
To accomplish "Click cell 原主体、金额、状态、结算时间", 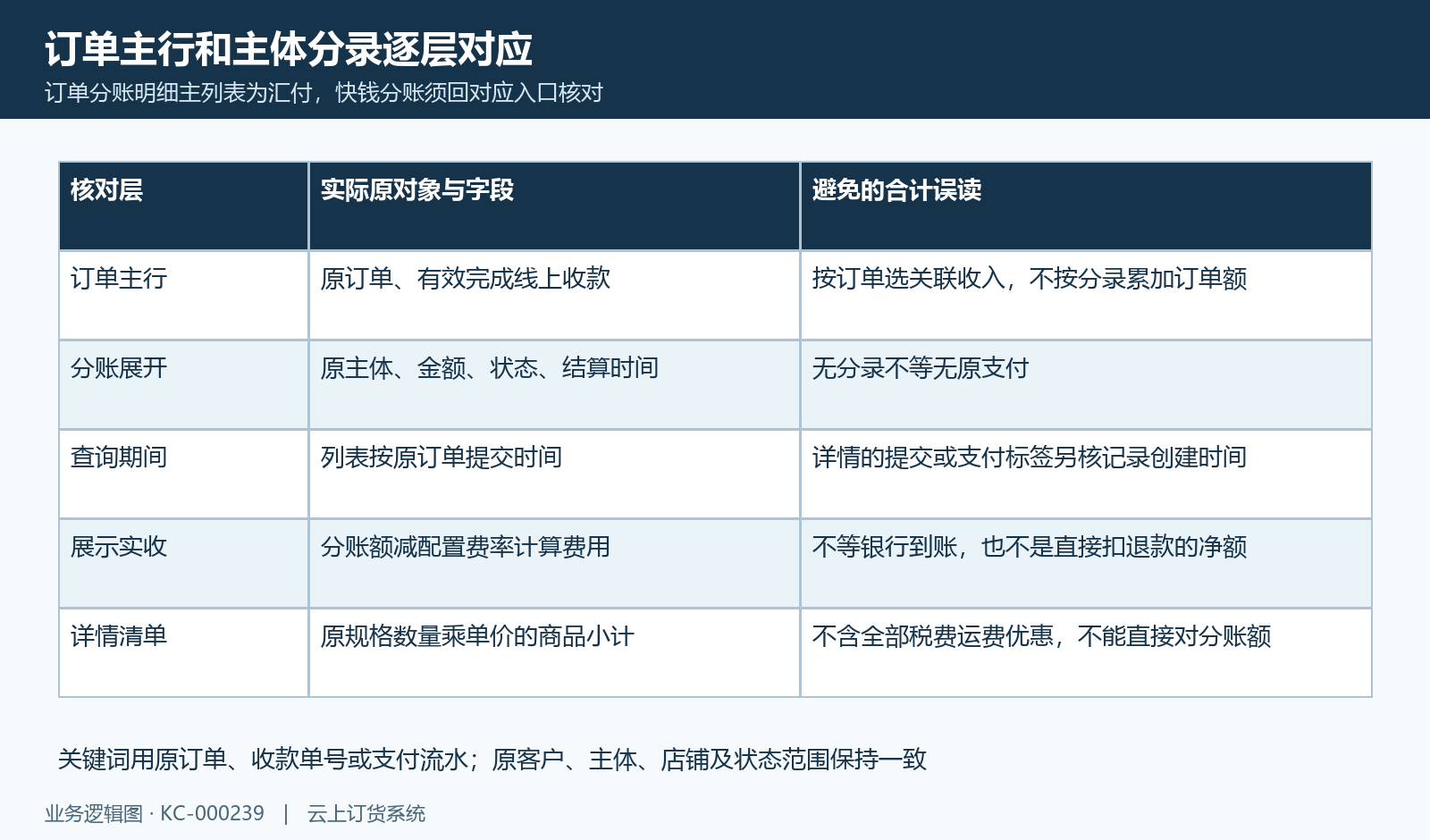I will [554, 385].
